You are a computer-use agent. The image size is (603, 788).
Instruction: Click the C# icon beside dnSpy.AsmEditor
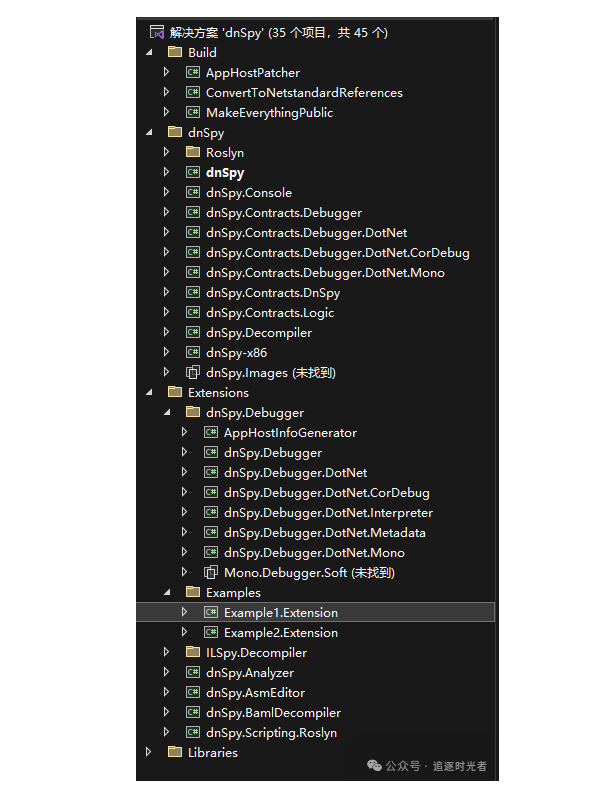193,693
